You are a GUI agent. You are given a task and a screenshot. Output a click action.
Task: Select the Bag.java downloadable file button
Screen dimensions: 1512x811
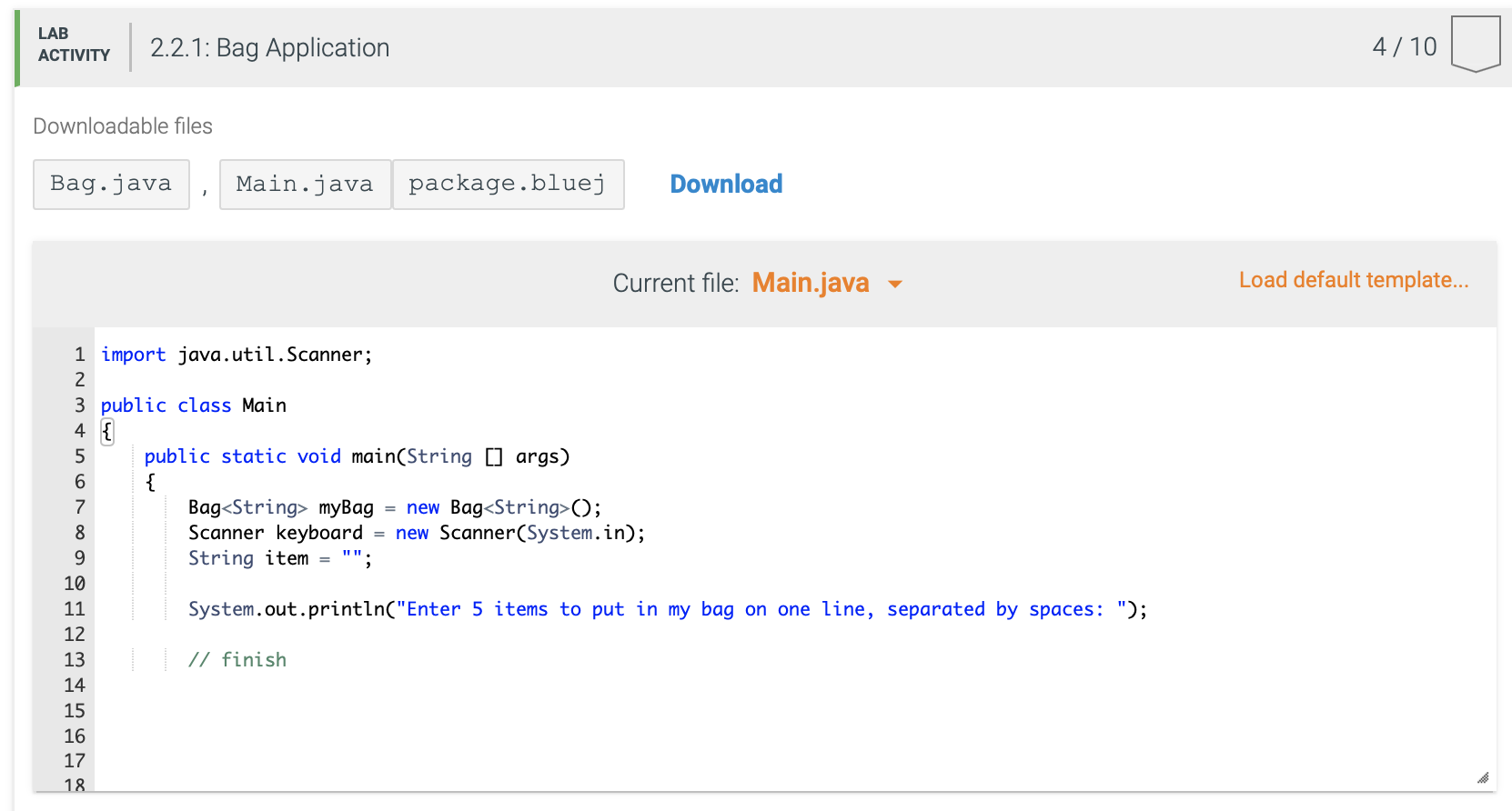[111, 185]
